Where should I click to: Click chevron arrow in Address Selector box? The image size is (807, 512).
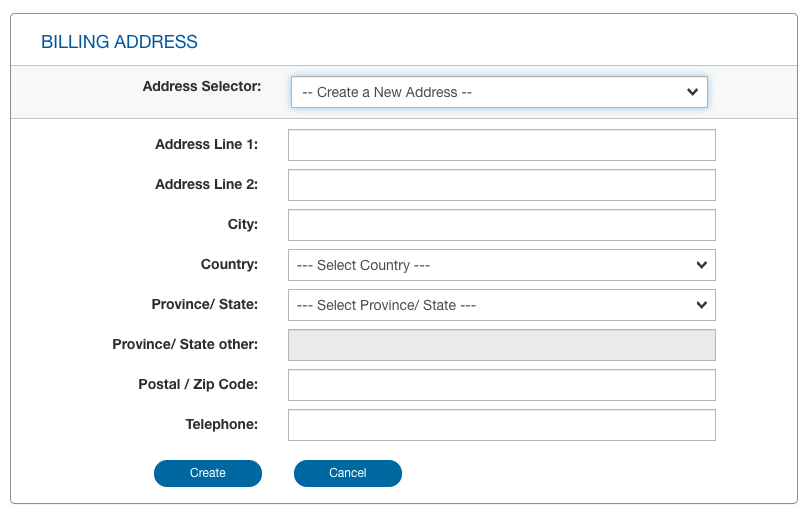point(692,92)
